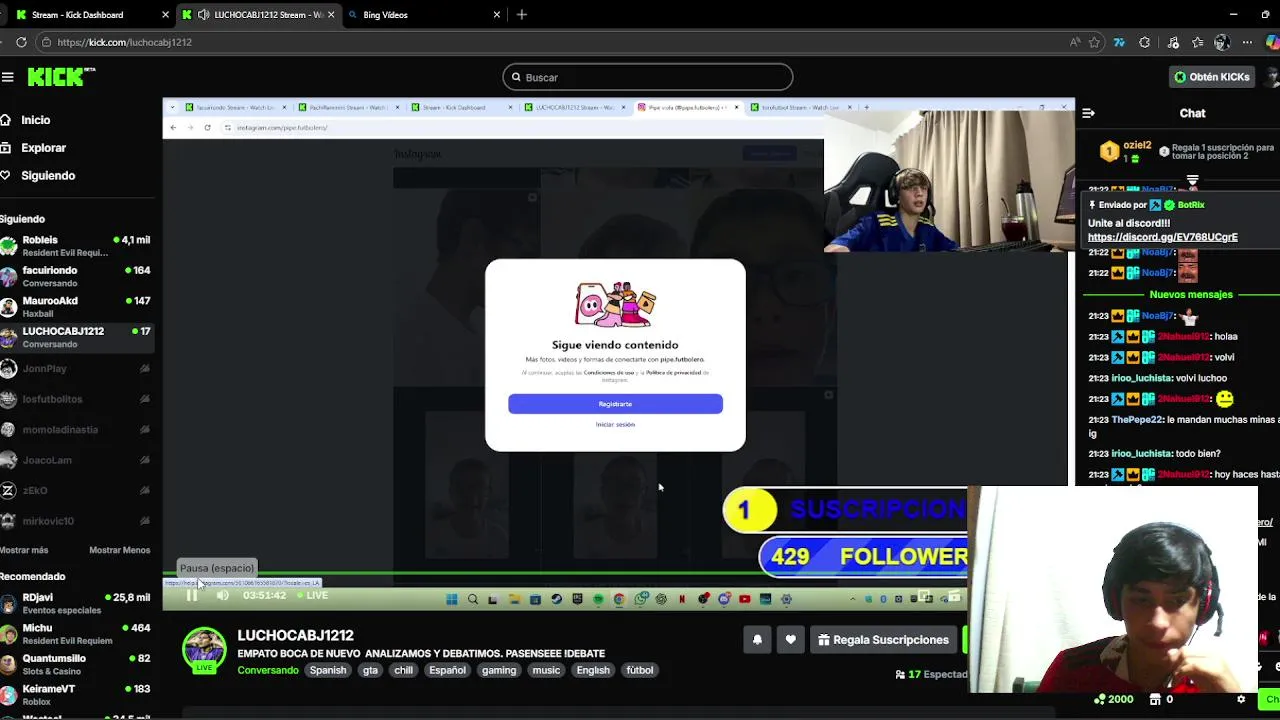Viewport: 1280px width, 720px height.
Task: Open the browser profile avatar
Action: click(1221, 42)
